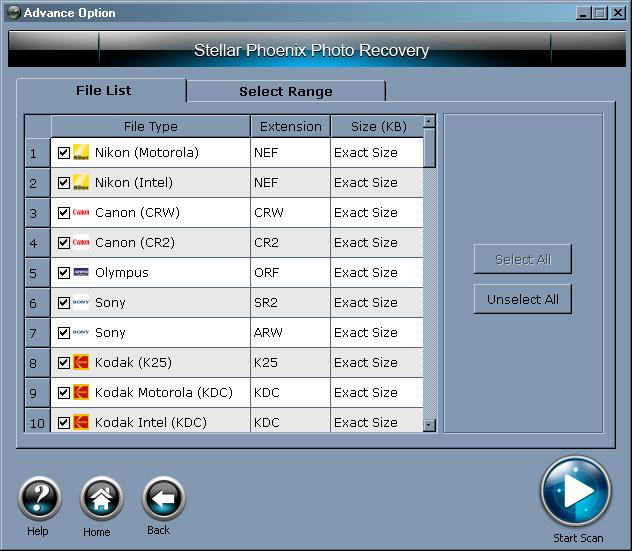Click the Extension column header
The width and height of the screenshot is (632, 551).
click(291, 127)
